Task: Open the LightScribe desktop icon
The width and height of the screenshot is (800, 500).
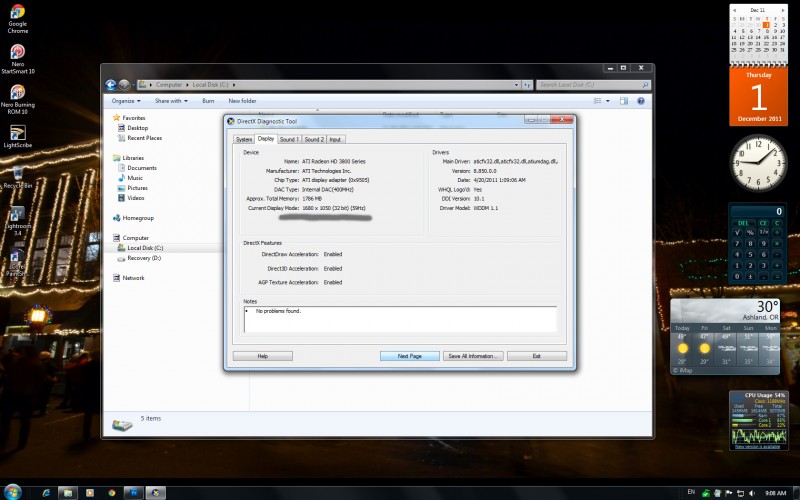Action: (17, 136)
